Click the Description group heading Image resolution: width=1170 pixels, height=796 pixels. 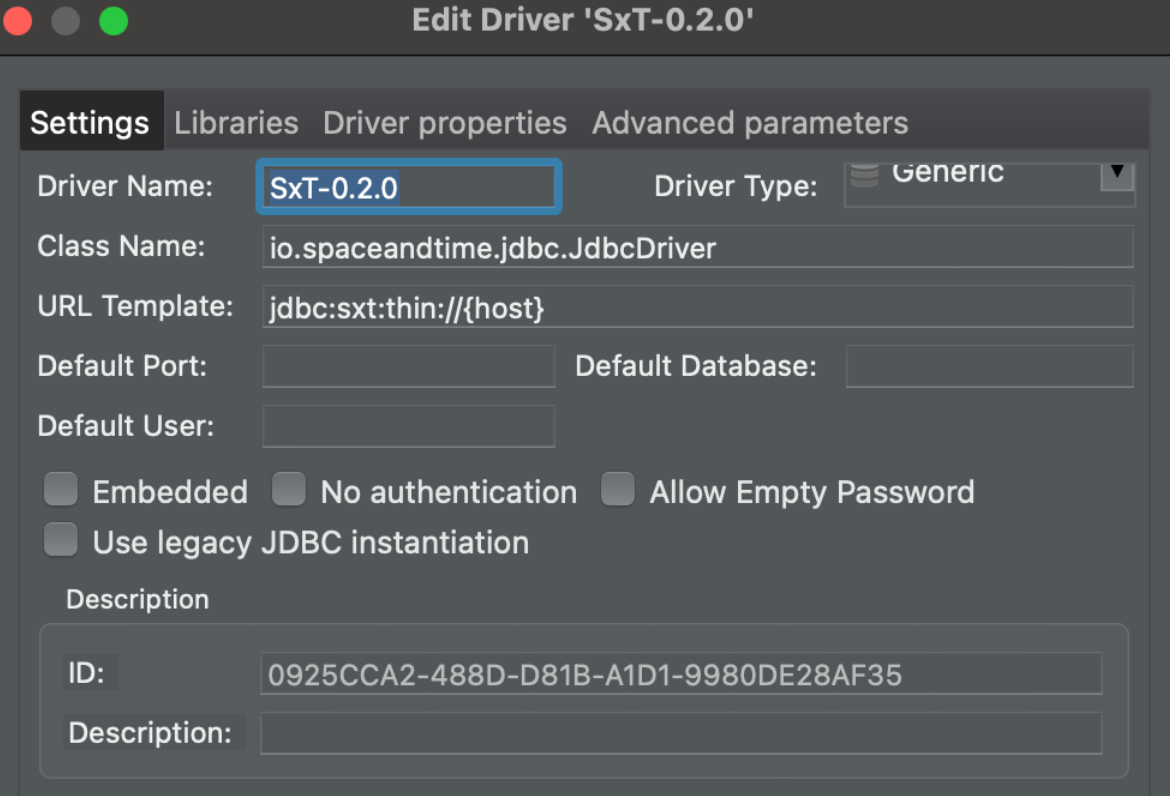click(138, 599)
